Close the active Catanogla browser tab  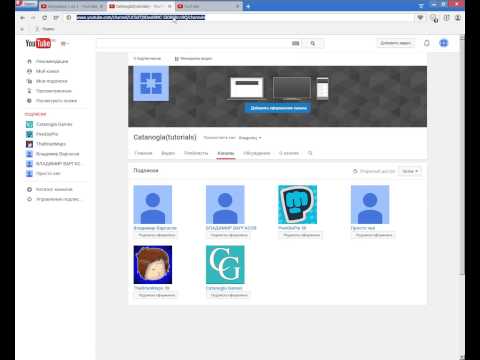(169, 6)
